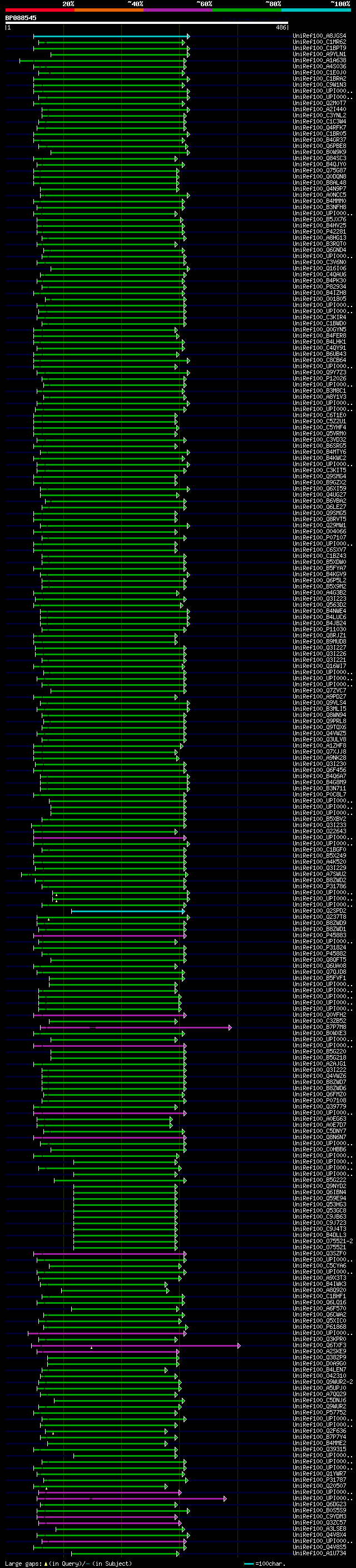Select the UniRef100_C9YDM3 label

[x=319, y=1517]
